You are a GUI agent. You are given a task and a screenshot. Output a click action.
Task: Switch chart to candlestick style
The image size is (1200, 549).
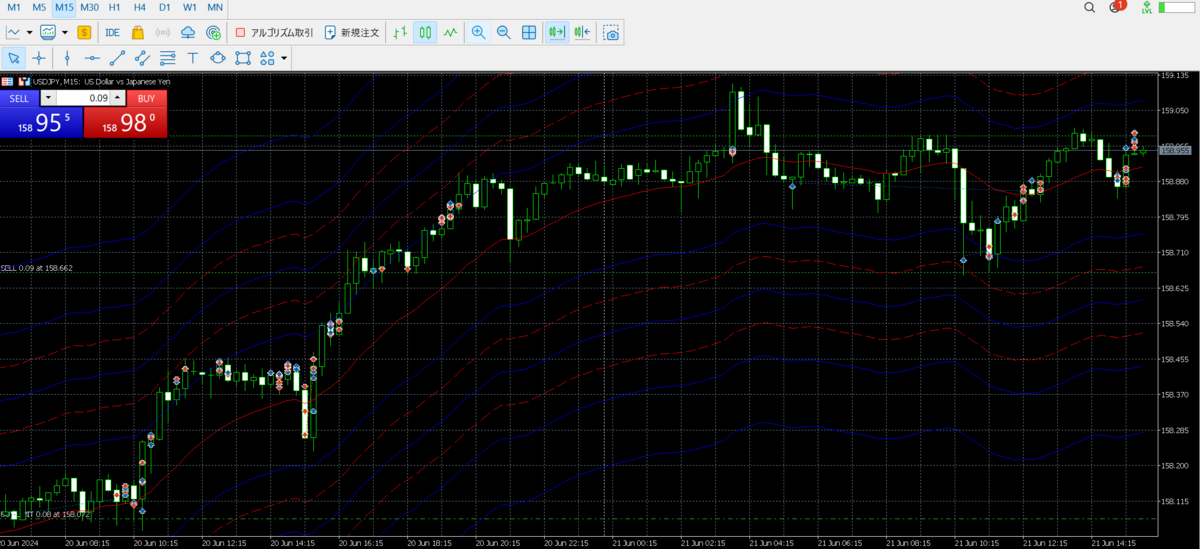[426, 32]
